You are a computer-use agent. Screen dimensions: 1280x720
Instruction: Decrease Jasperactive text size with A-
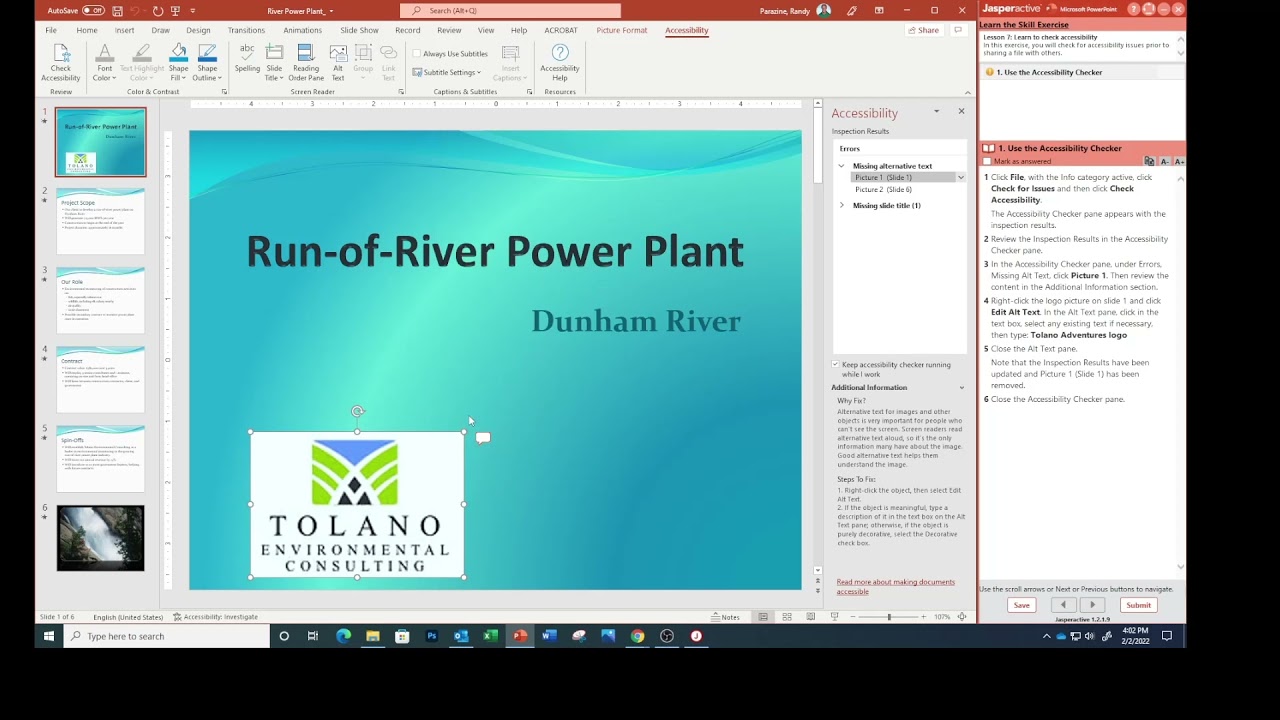(1165, 161)
